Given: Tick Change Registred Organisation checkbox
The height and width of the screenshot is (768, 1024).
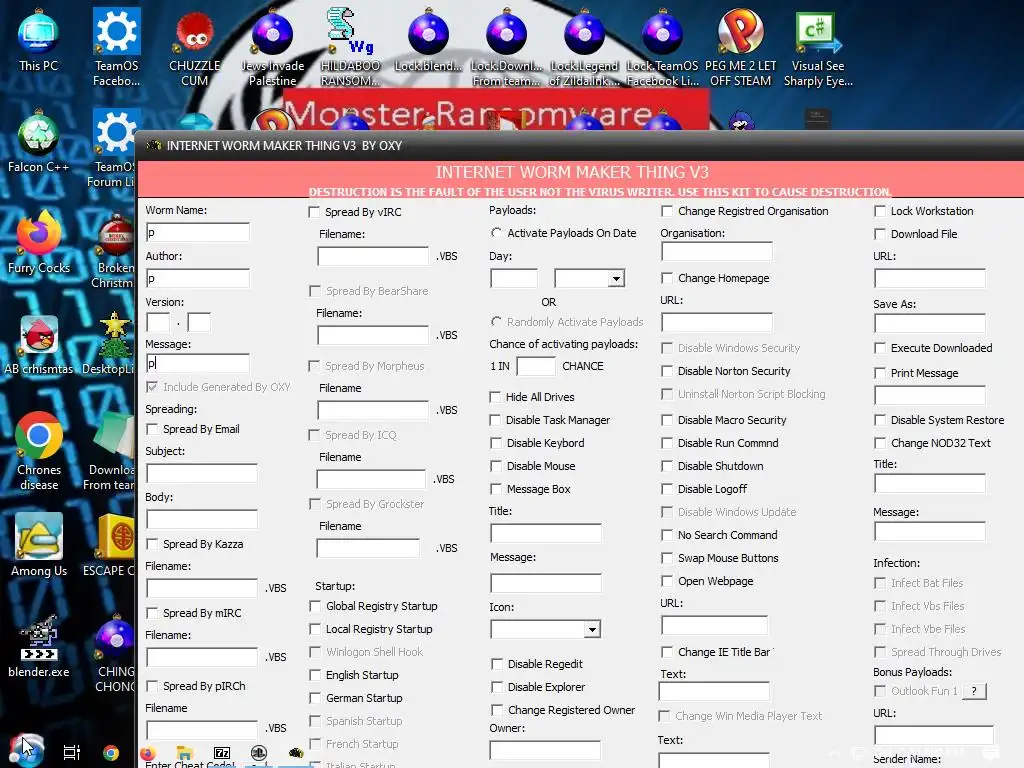Looking at the screenshot, I should pos(667,211).
